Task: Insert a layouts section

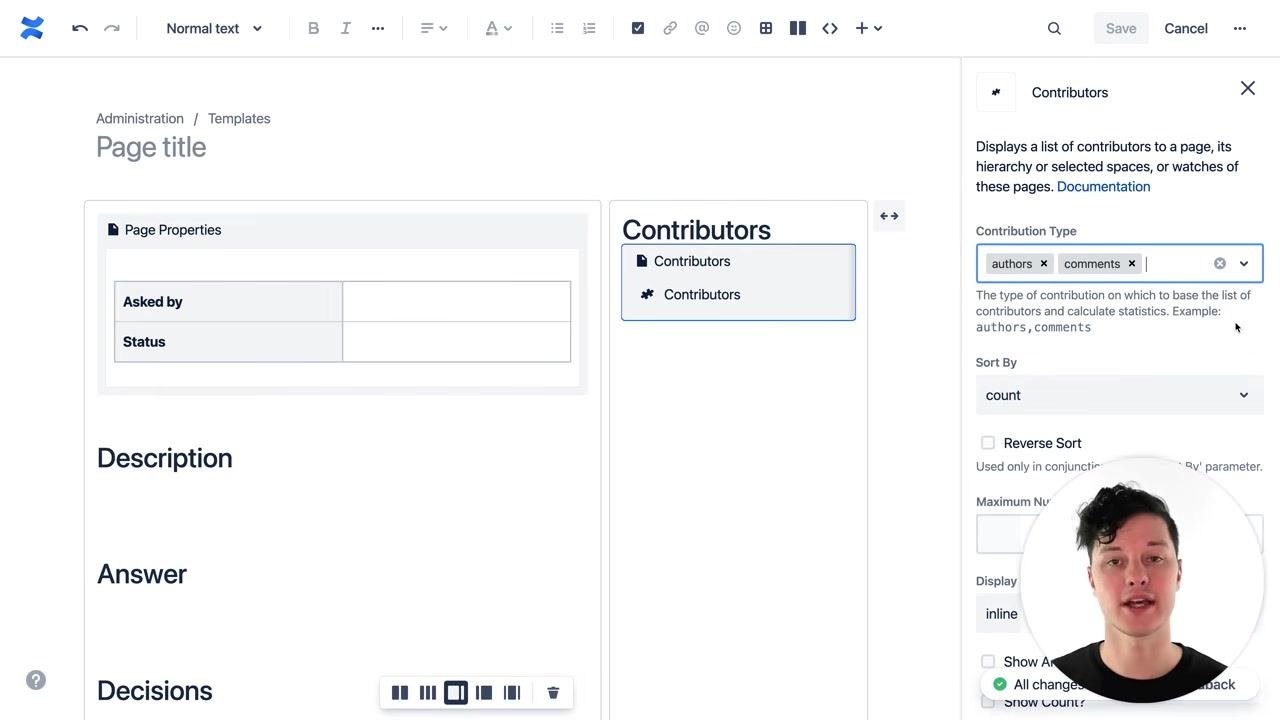Action: coord(798,28)
